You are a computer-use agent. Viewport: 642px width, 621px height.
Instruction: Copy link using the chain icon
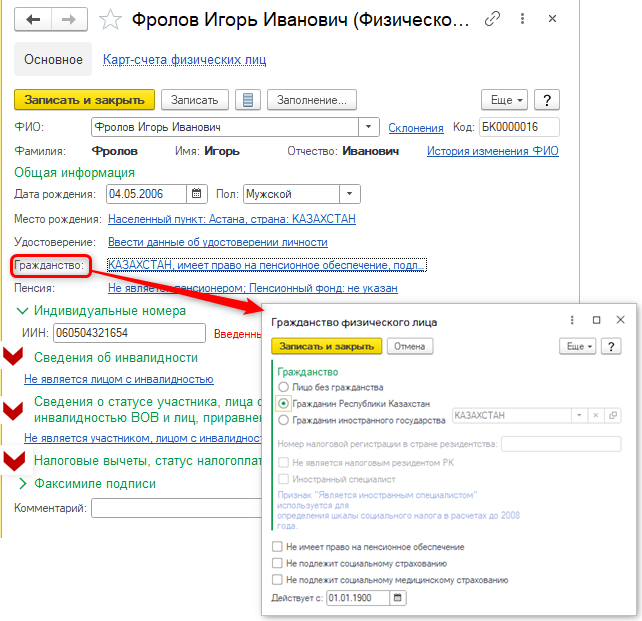click(x=491, y=19)
